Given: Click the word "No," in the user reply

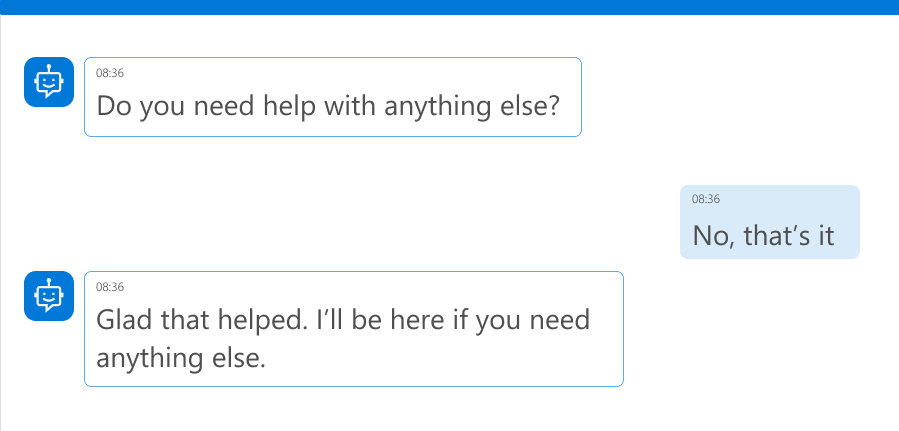Looking at the screenshot, I should pos(713,237).
